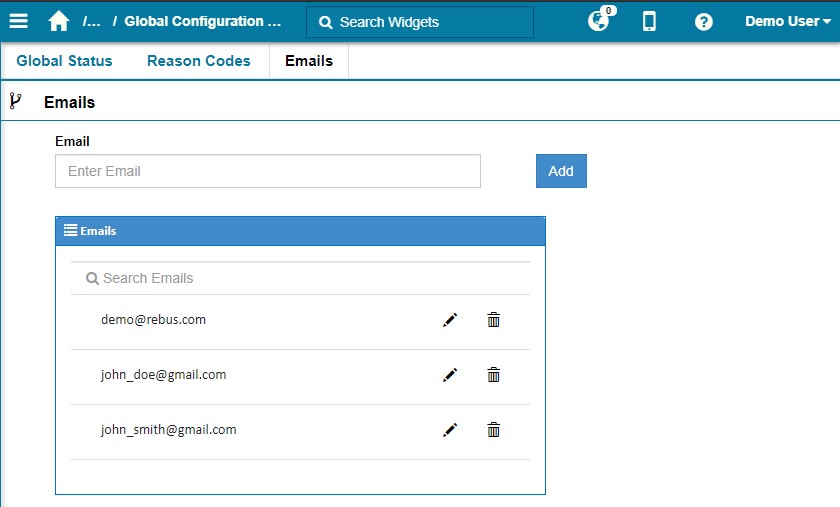Open the hamburger menu
This screenshot has height=507, width=840.
coord(18,21)
